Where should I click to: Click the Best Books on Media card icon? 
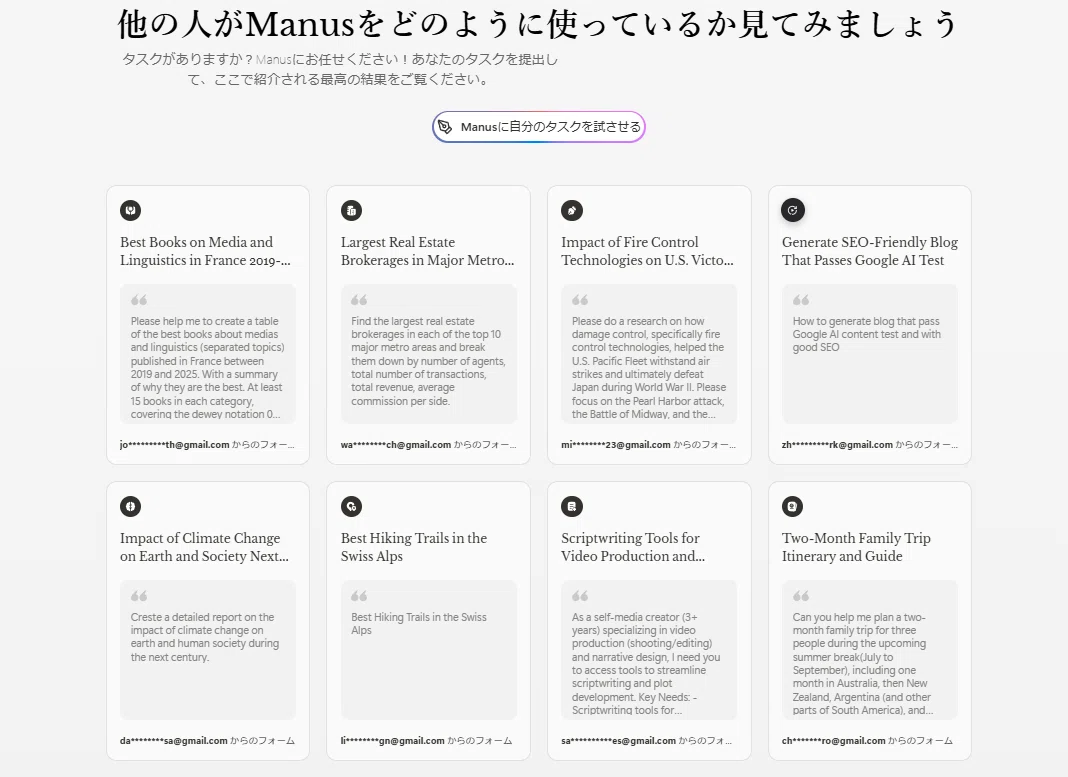[131, 210]
